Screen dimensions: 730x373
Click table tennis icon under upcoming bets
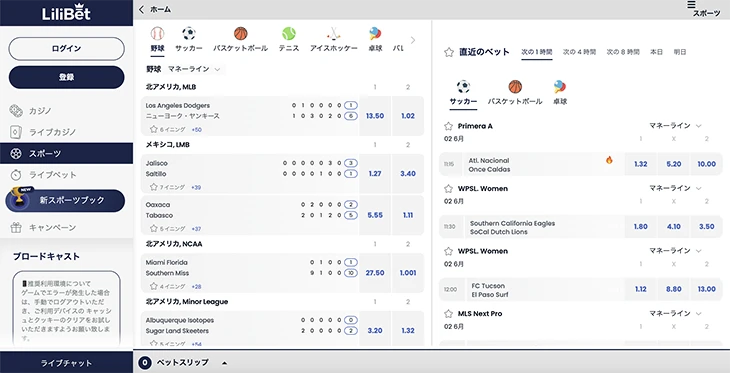click(560, 87)
